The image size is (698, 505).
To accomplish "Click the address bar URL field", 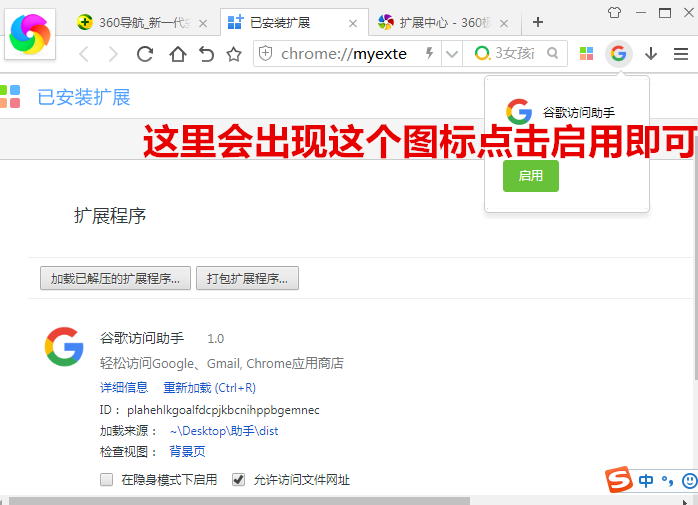I will pos(347,54).
